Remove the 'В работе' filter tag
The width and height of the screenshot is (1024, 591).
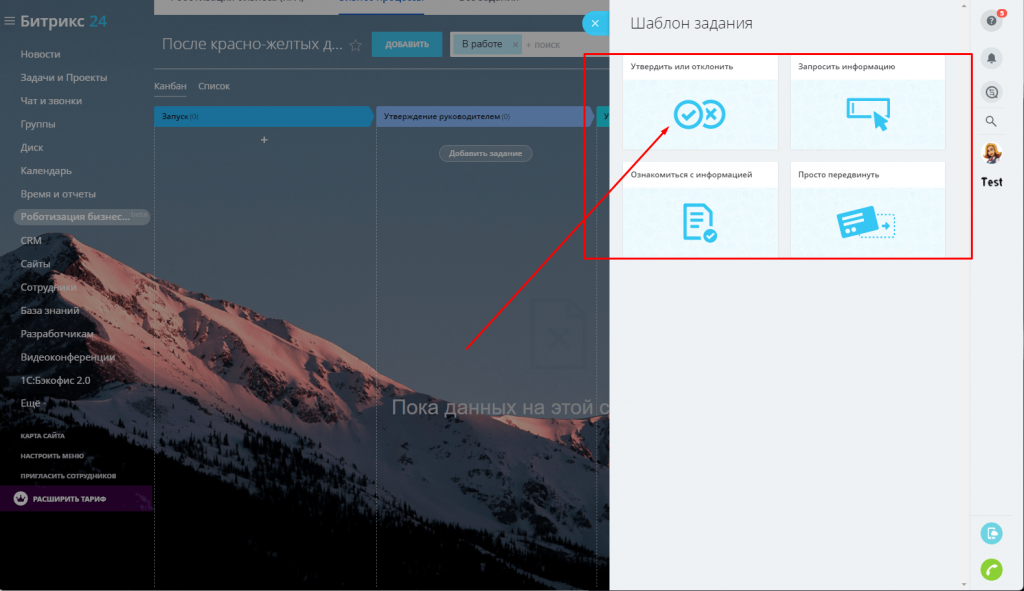point(515,45)
